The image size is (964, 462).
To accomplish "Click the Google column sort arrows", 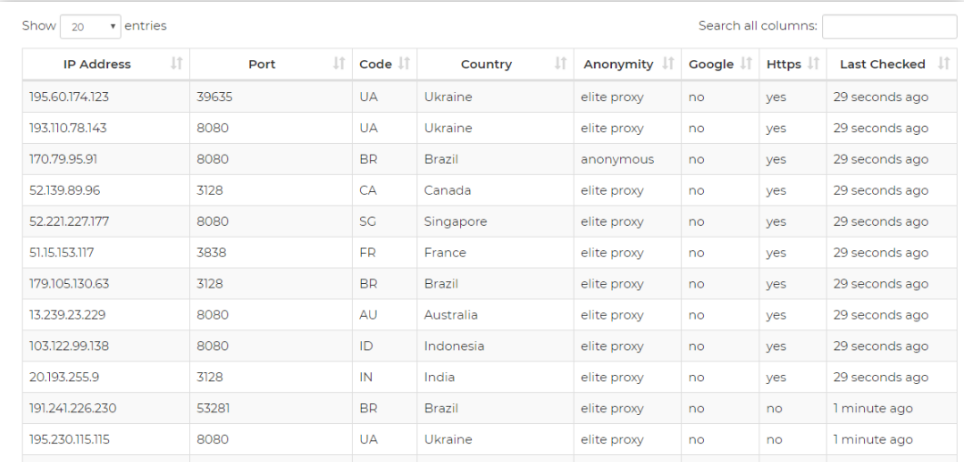I will [x=746, y=63].
